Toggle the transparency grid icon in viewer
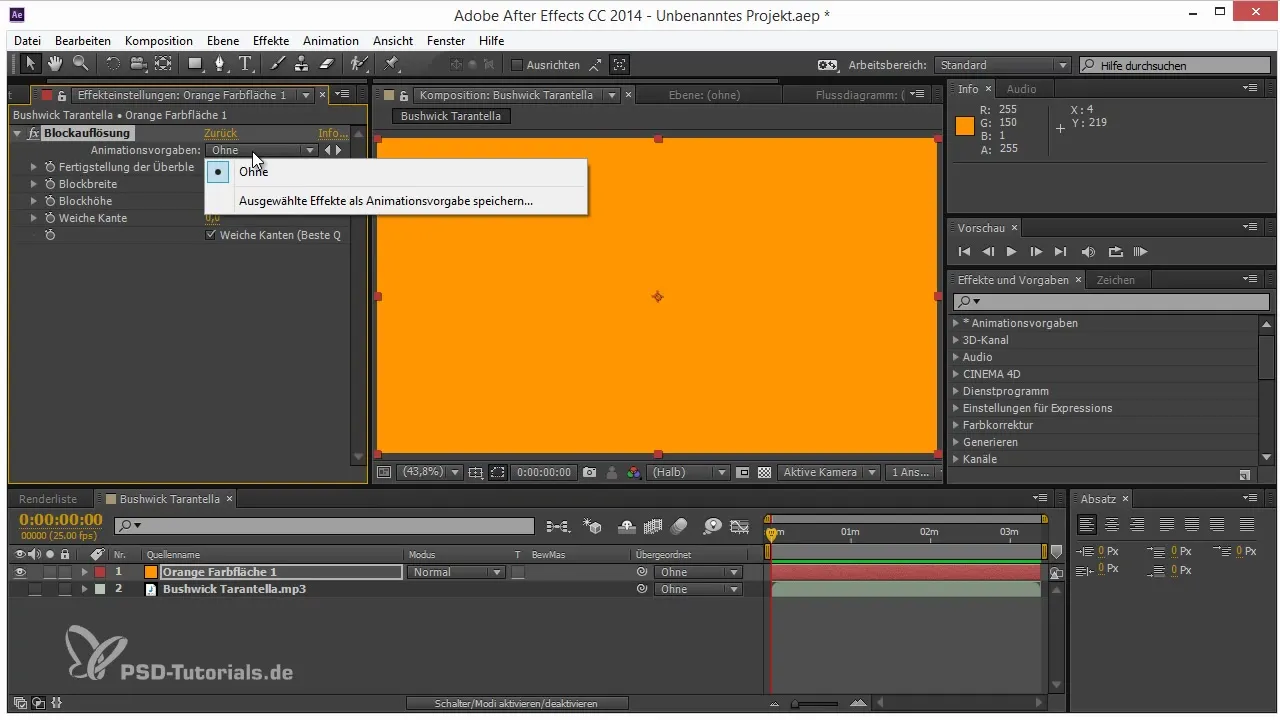Image resolution: width=1280 pixels, height=720 pixels. [x=765, y=472]
